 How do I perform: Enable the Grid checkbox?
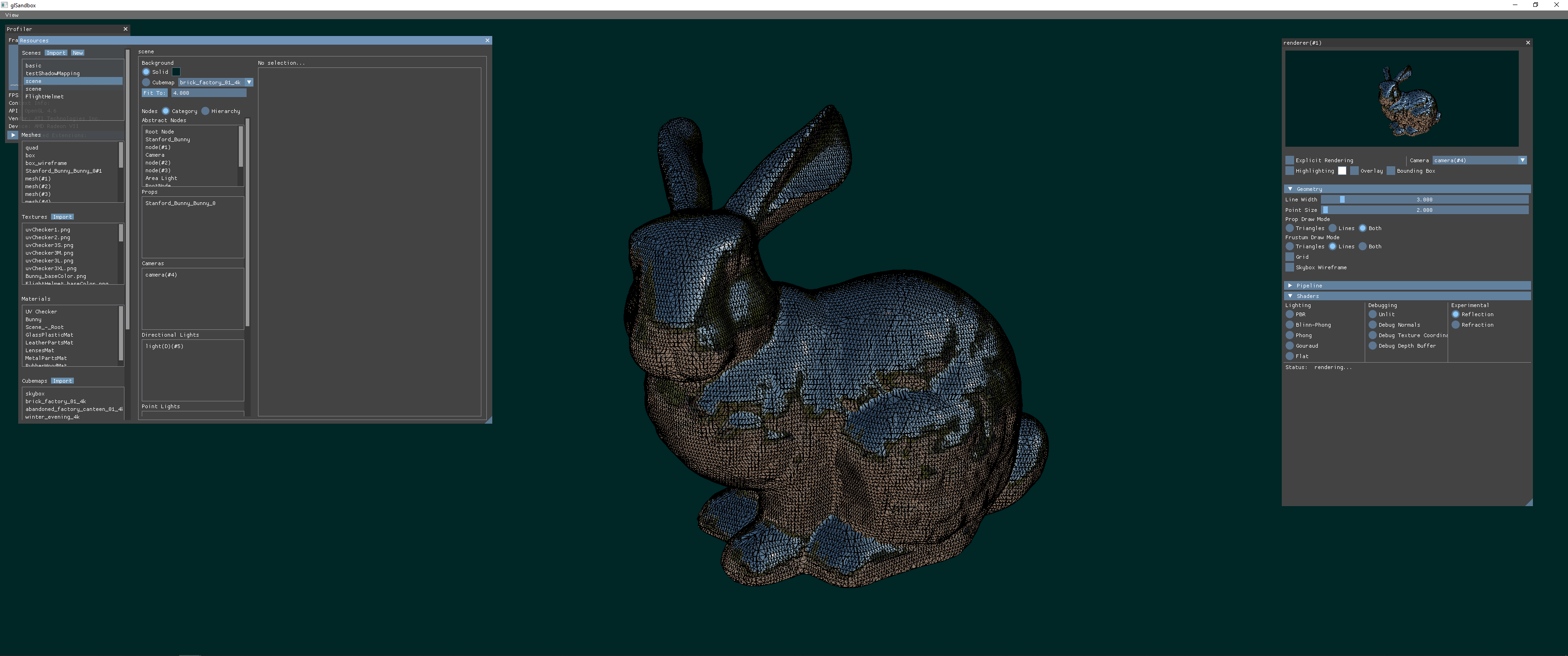(1289, 257)
